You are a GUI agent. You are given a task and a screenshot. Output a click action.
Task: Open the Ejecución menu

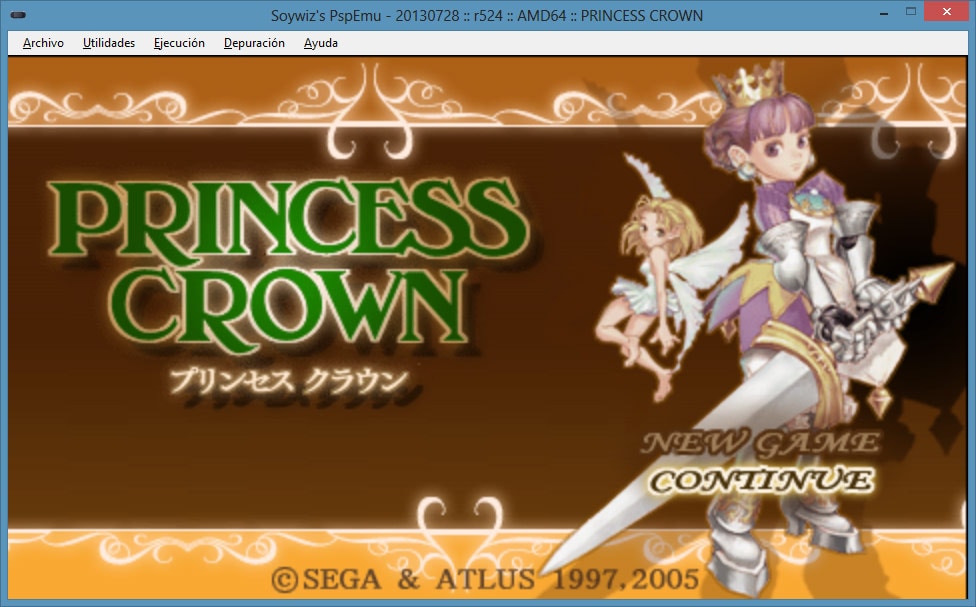(x=179, y=43)
